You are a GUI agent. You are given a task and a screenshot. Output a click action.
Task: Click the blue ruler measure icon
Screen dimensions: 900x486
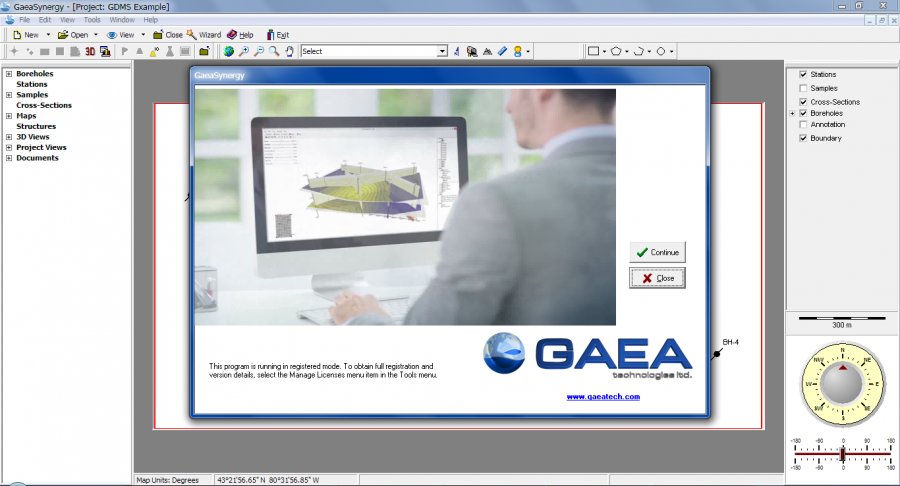point(502,51)
